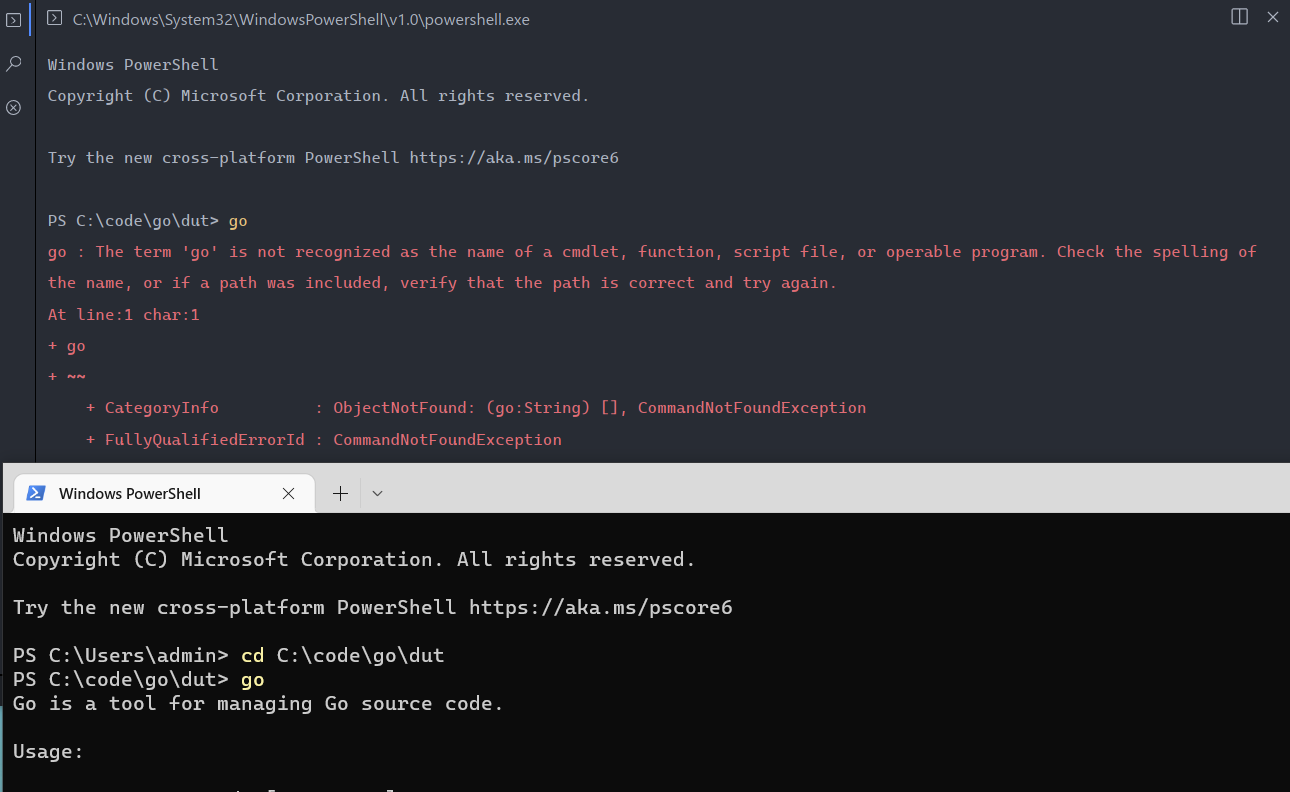Focus the powershell.exe title bar
The image size is (1290, 792).
300,19
